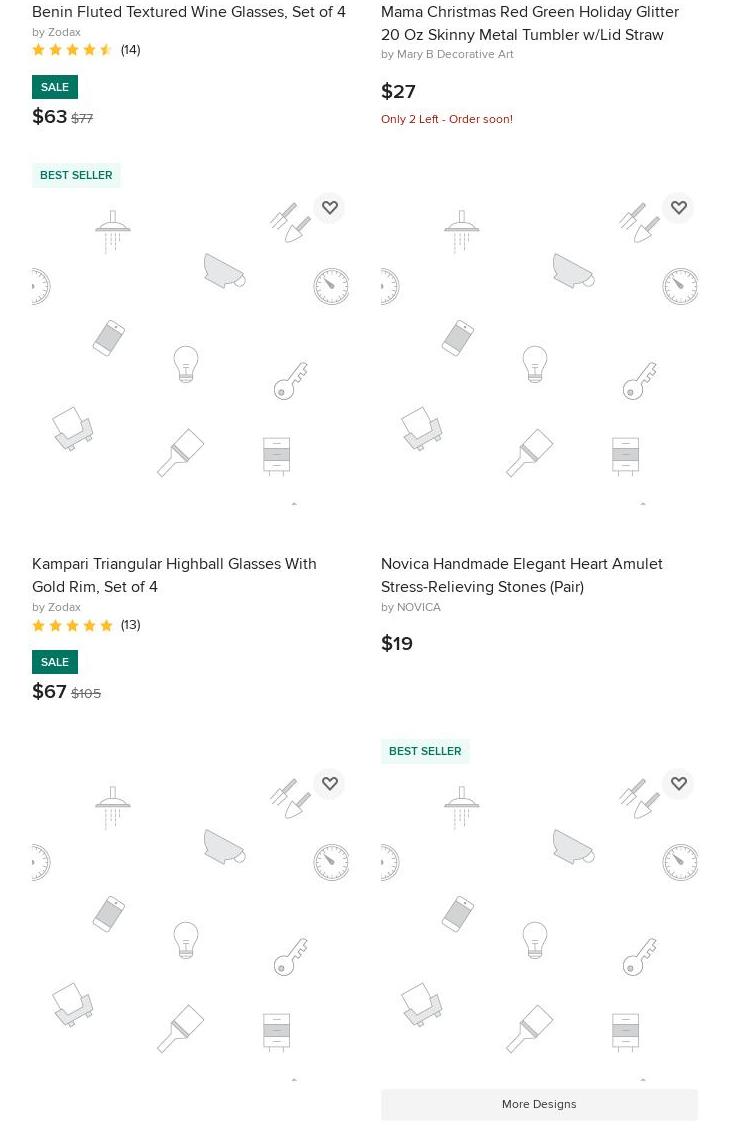Favorite the Novica Heart Amulet Stones

(x=679, y=208)
